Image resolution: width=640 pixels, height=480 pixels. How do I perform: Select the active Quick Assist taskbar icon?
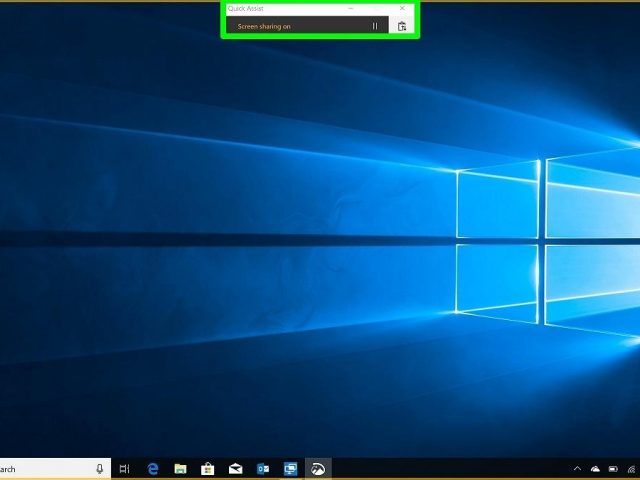(318, 469)
